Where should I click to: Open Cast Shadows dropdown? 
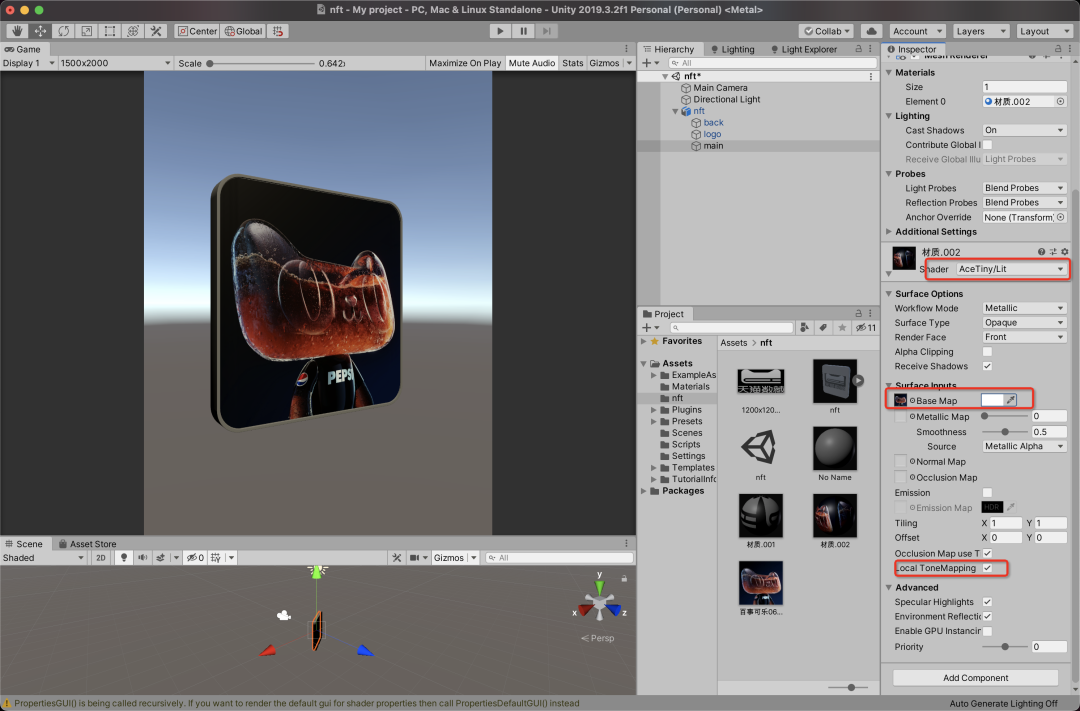coord(1024,130)
